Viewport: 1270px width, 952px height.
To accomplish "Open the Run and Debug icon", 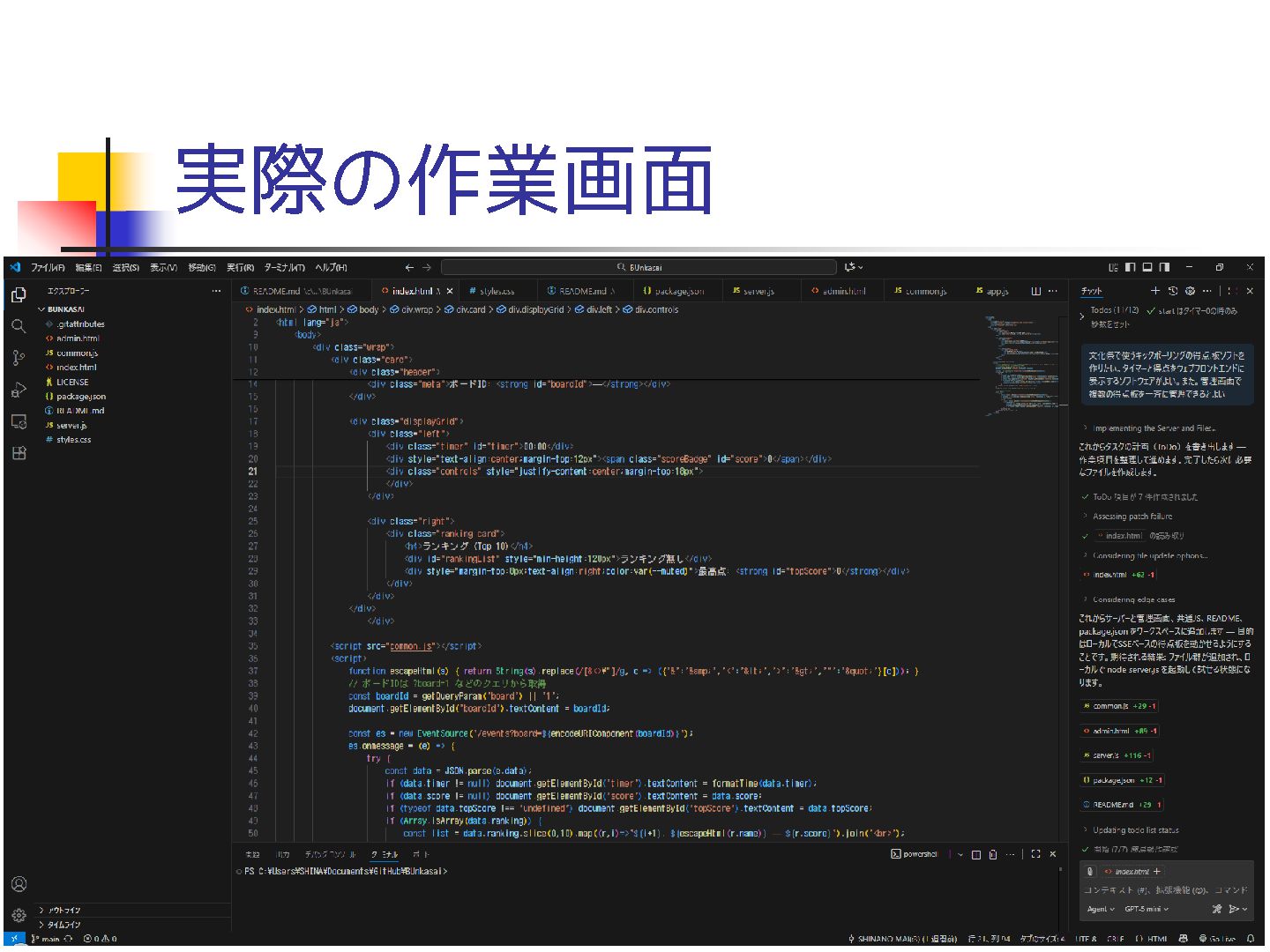I will (x=19, y=390).
